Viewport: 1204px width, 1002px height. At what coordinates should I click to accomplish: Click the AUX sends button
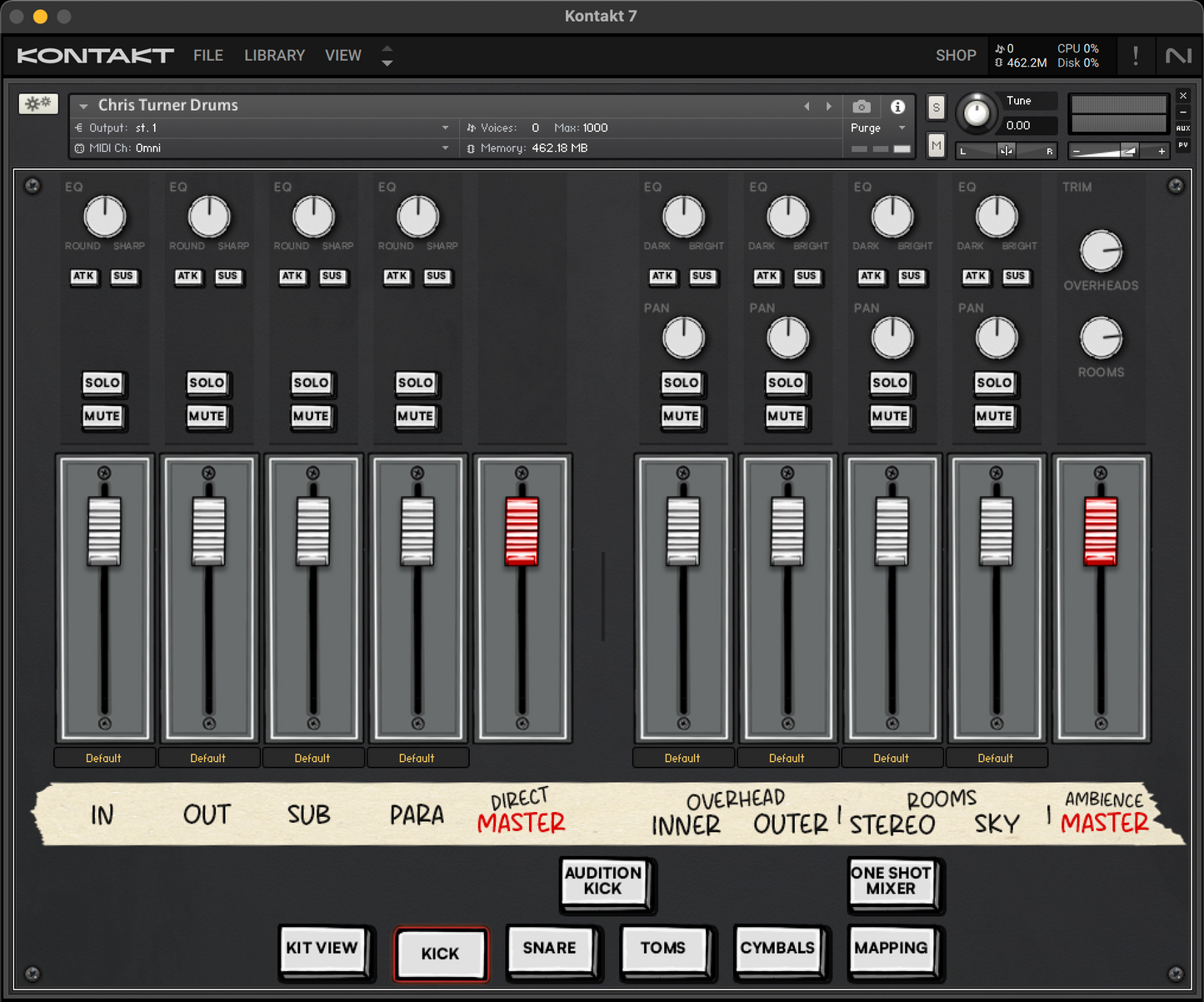click(1182, 128)
